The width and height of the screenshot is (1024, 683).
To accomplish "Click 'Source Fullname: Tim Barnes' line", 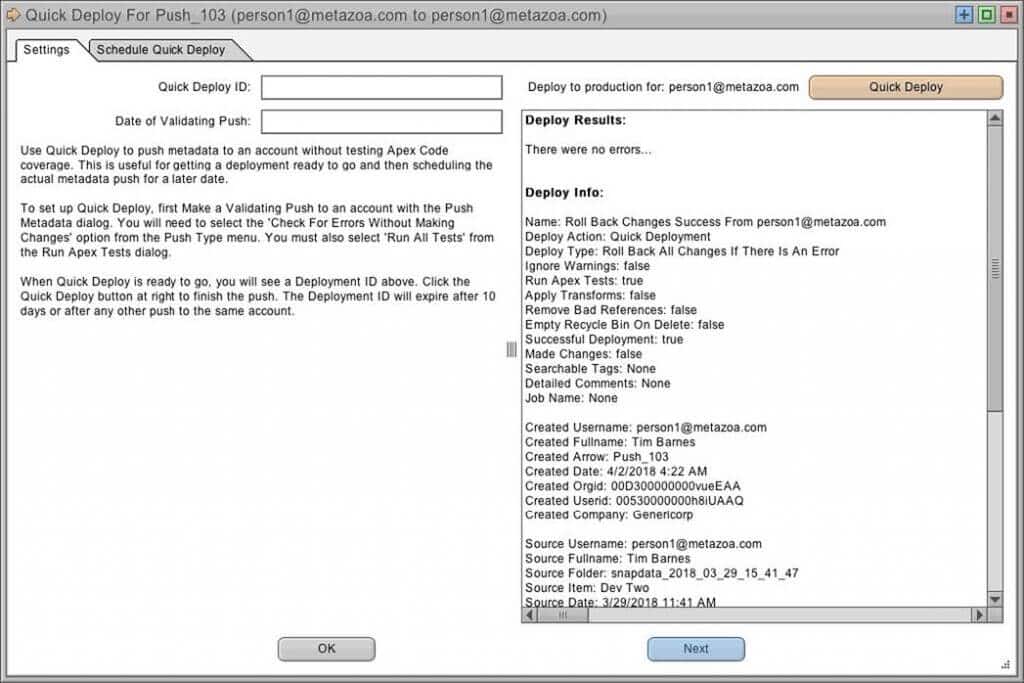I will [607, 558].
